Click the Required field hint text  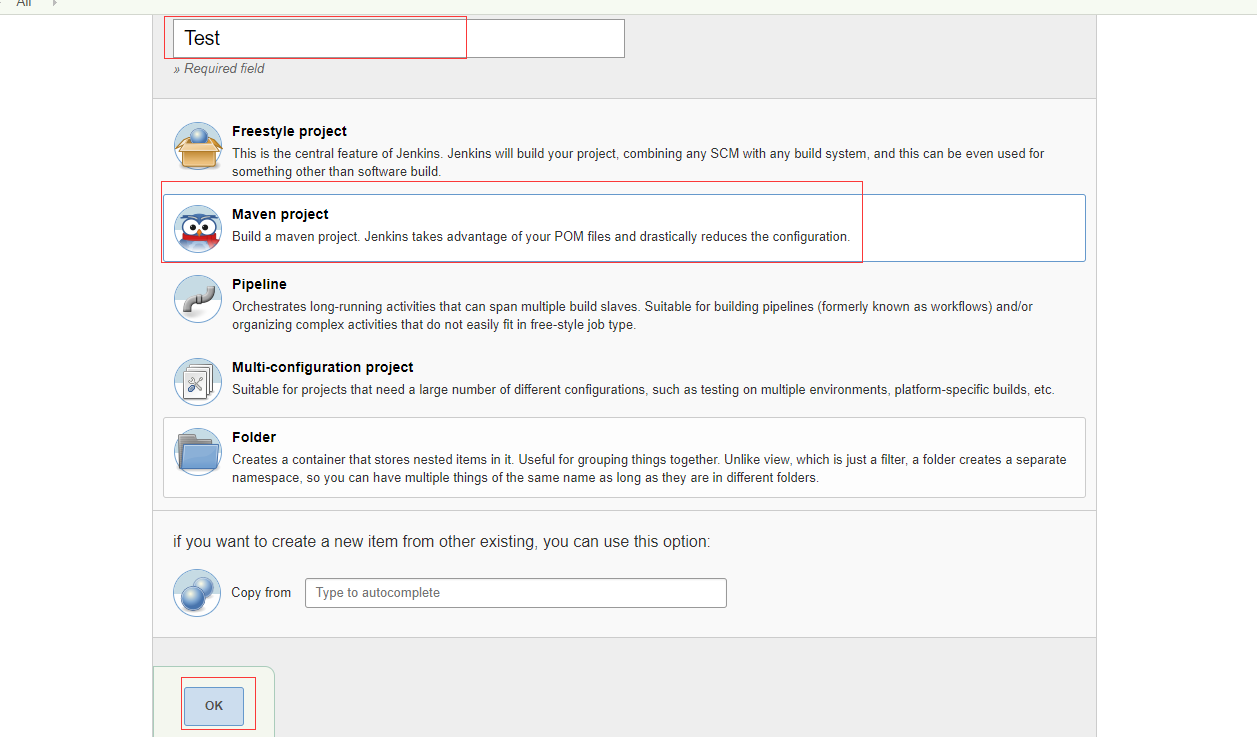tap(219, 69)
